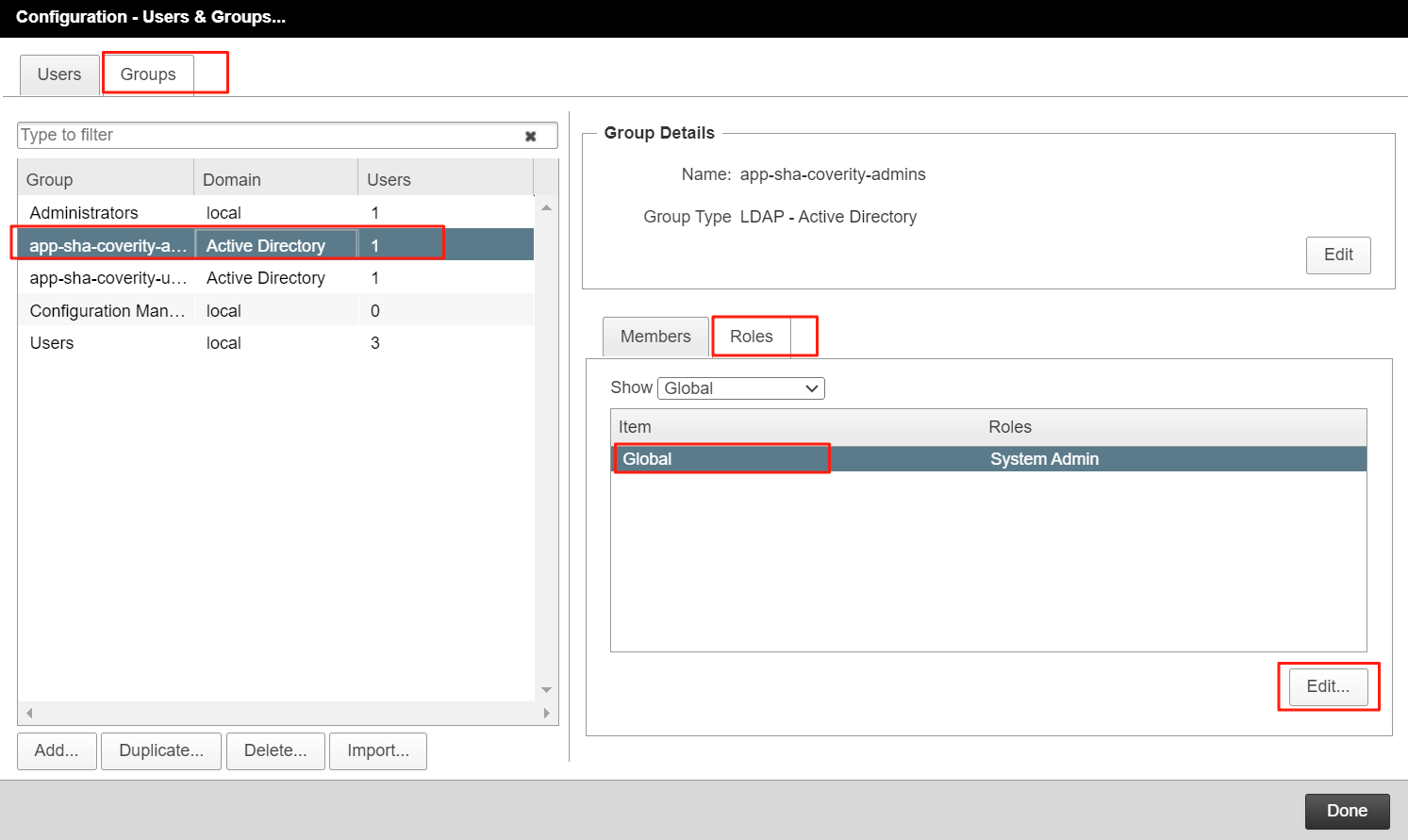Click the left arrow of the horizontal scrollbar
The width and height of the screenshot is (1408, 840).
pos(29,713)
